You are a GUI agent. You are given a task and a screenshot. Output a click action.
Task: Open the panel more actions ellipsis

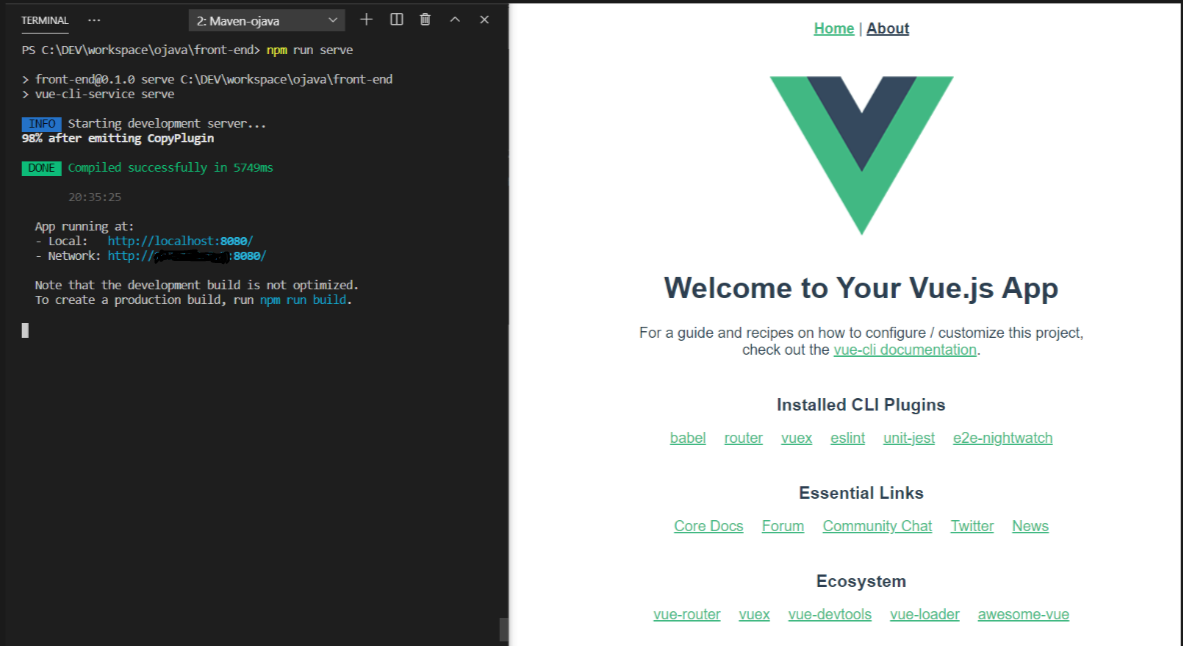94,20
